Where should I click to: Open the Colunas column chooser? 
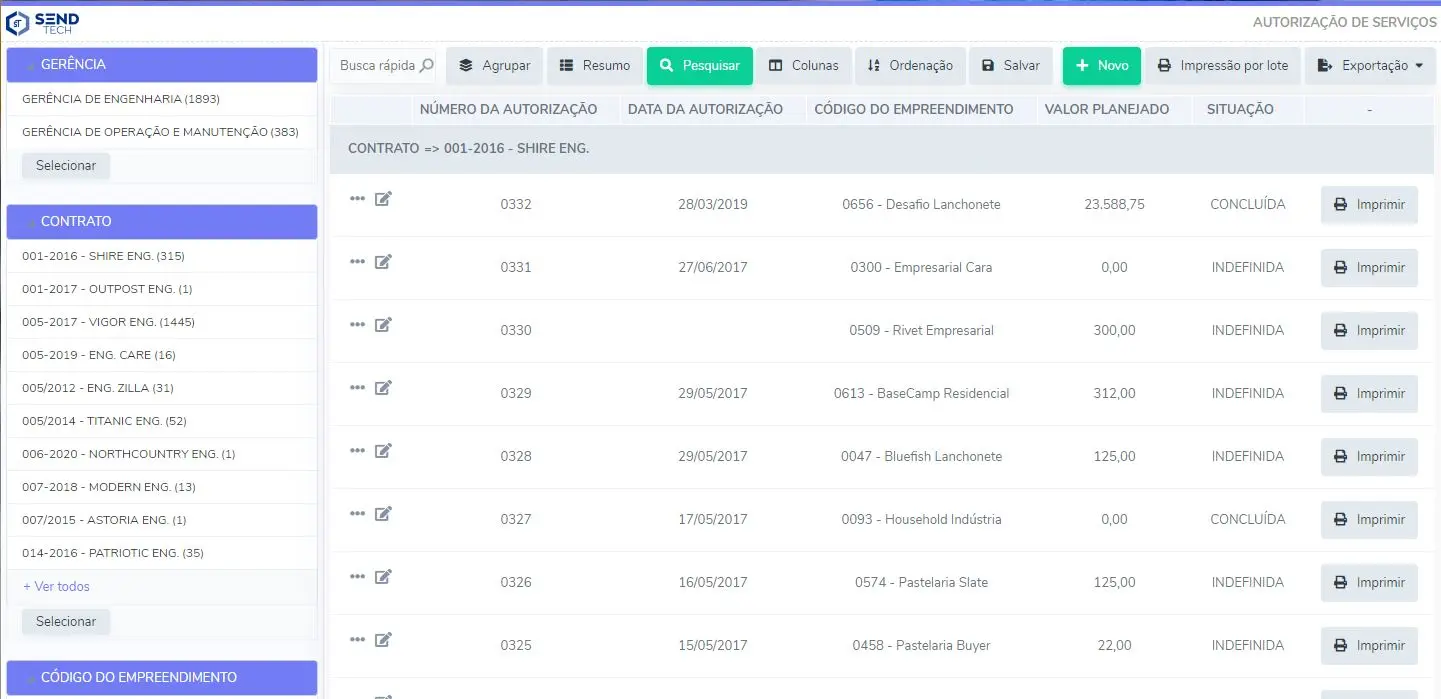803,66
